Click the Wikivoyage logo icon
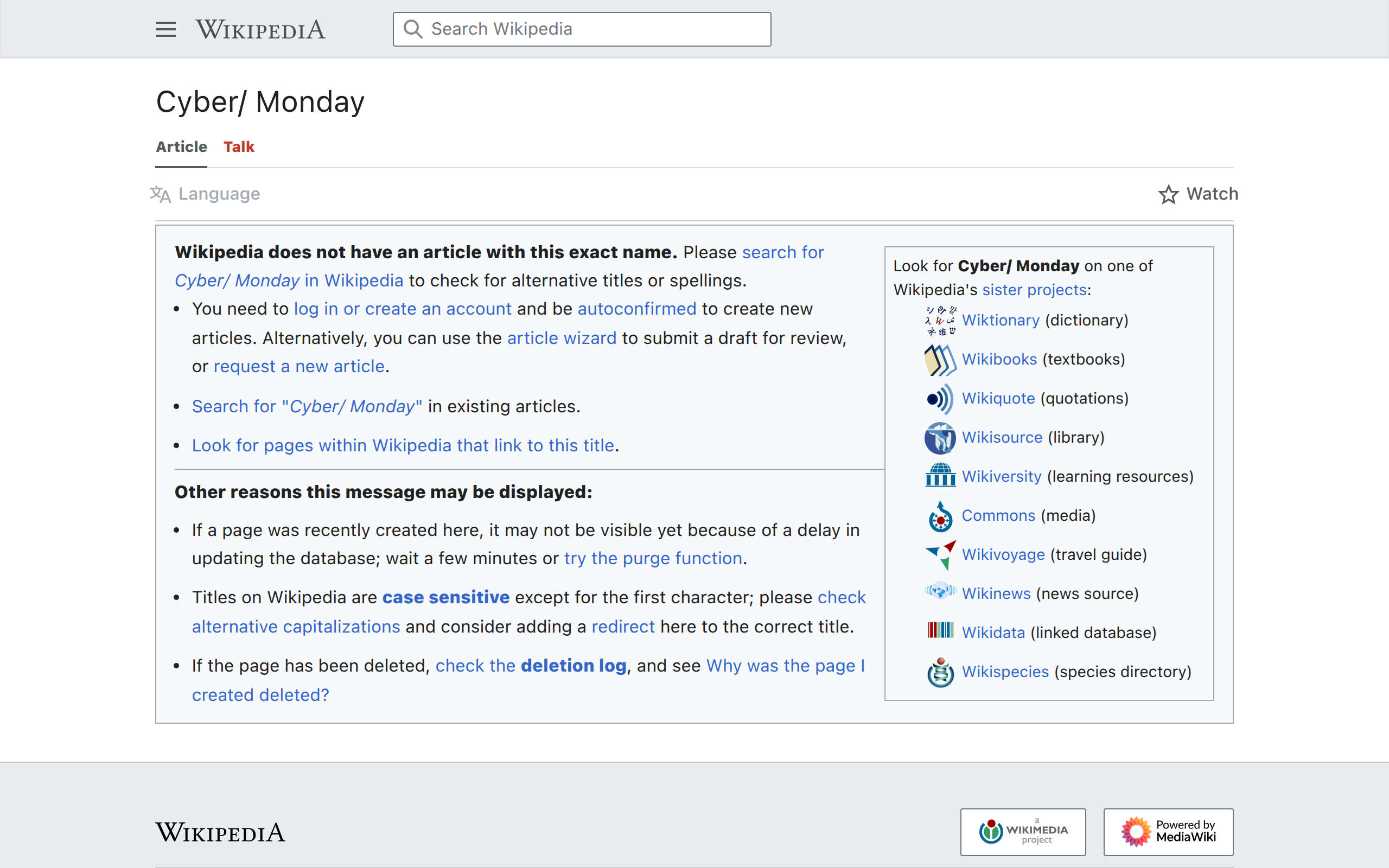This screenshot has height=868, width=1389. pos(940,554)
